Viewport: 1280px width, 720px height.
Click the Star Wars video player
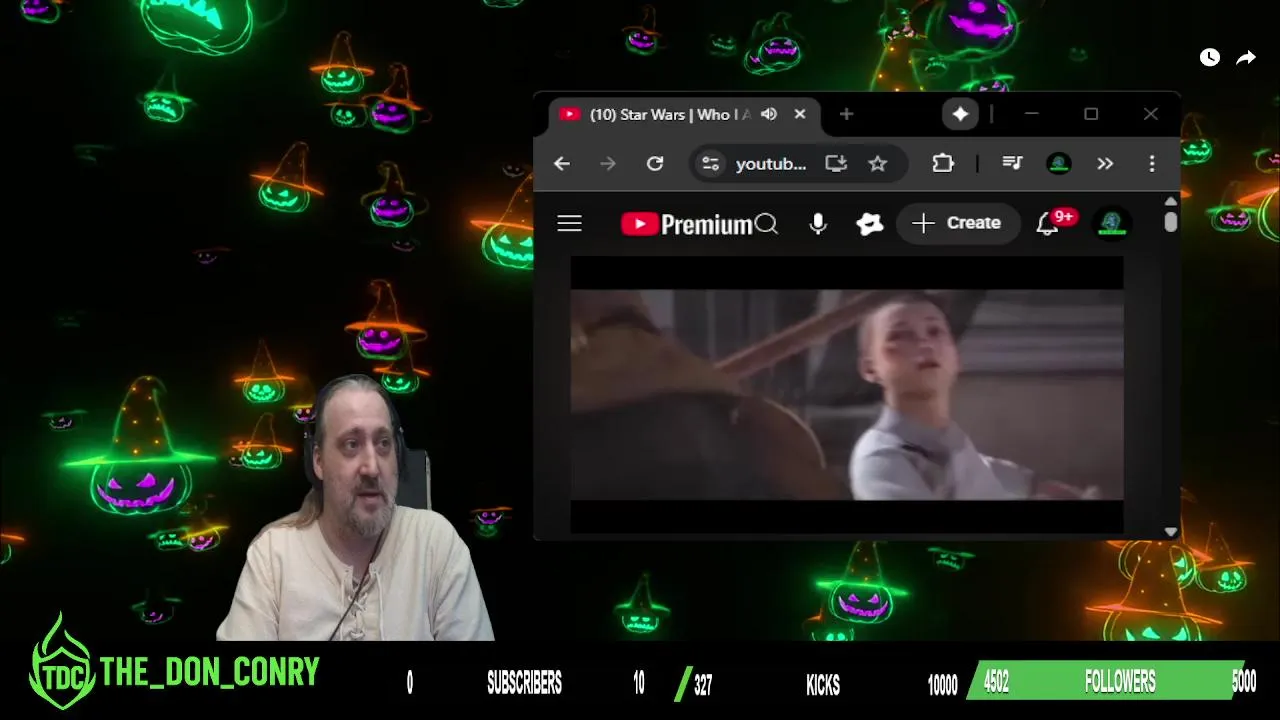(847, 394)
